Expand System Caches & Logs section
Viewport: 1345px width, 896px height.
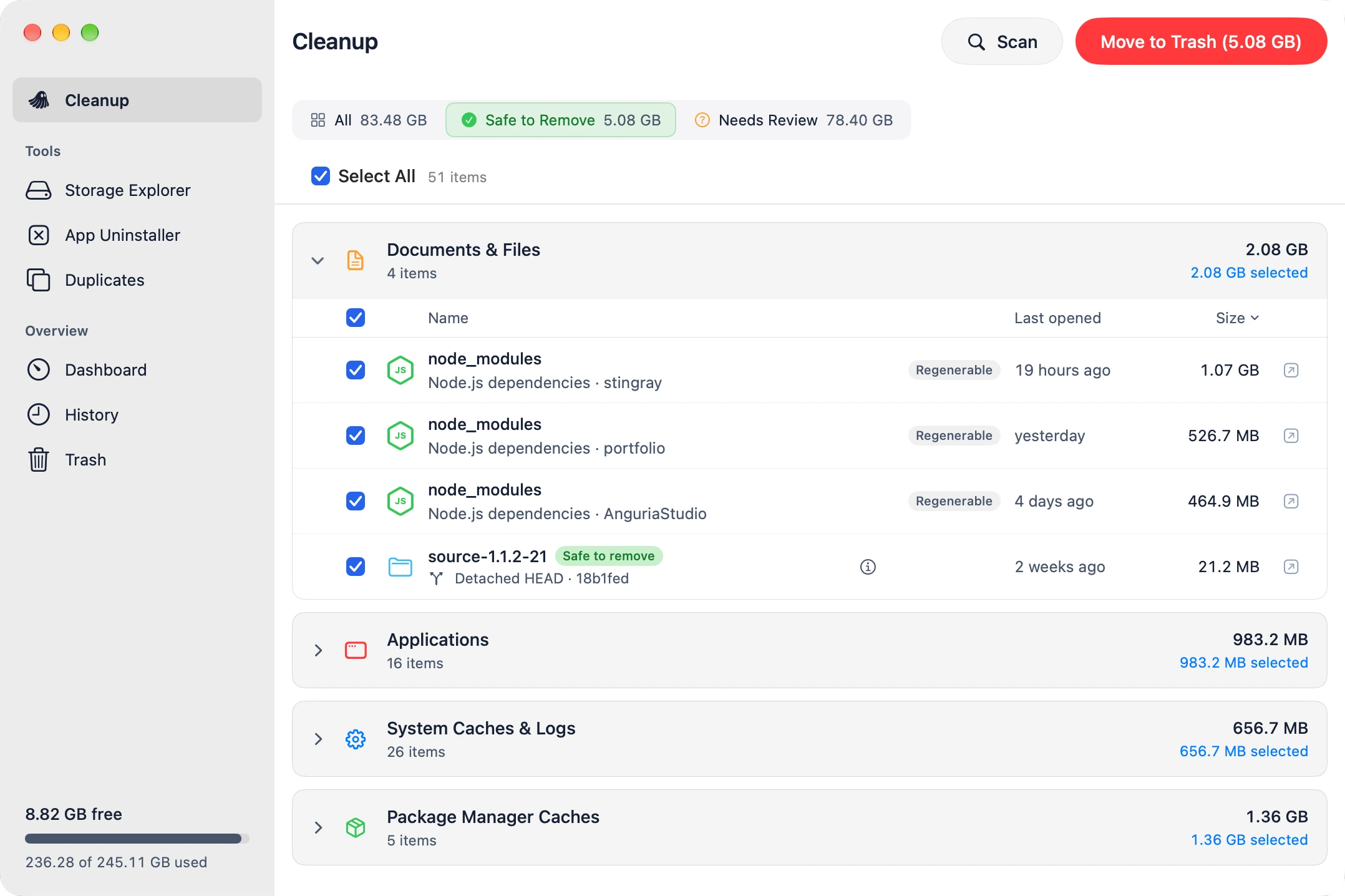[x=318, y=739]
